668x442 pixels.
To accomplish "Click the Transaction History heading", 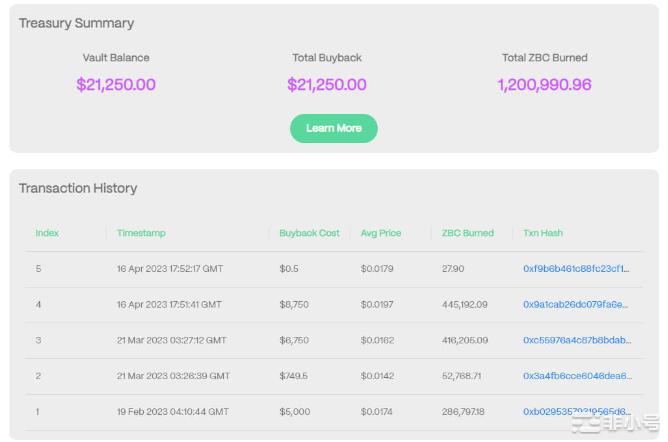I will 78,188.
